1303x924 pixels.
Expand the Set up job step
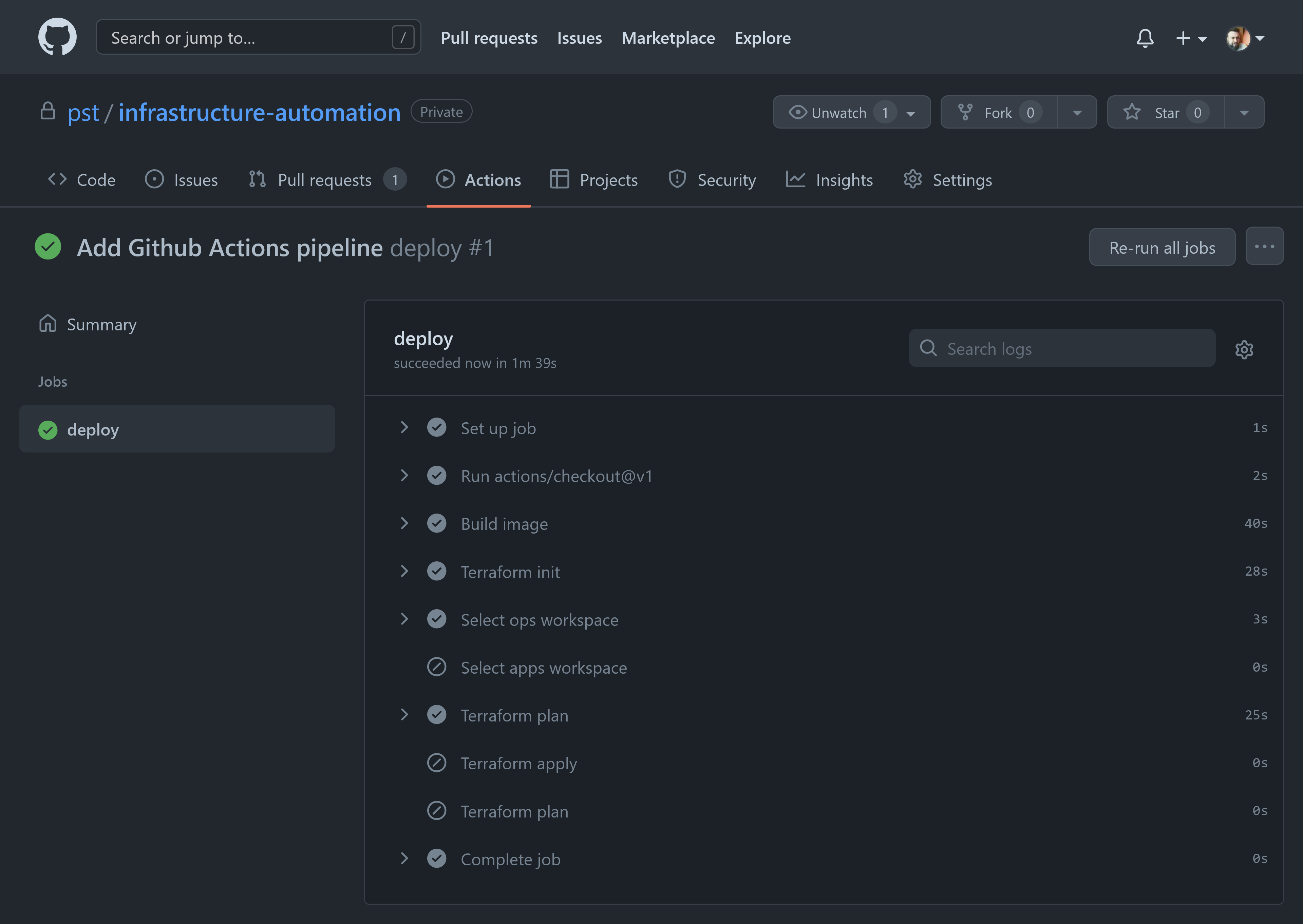[x=404, y=427]
